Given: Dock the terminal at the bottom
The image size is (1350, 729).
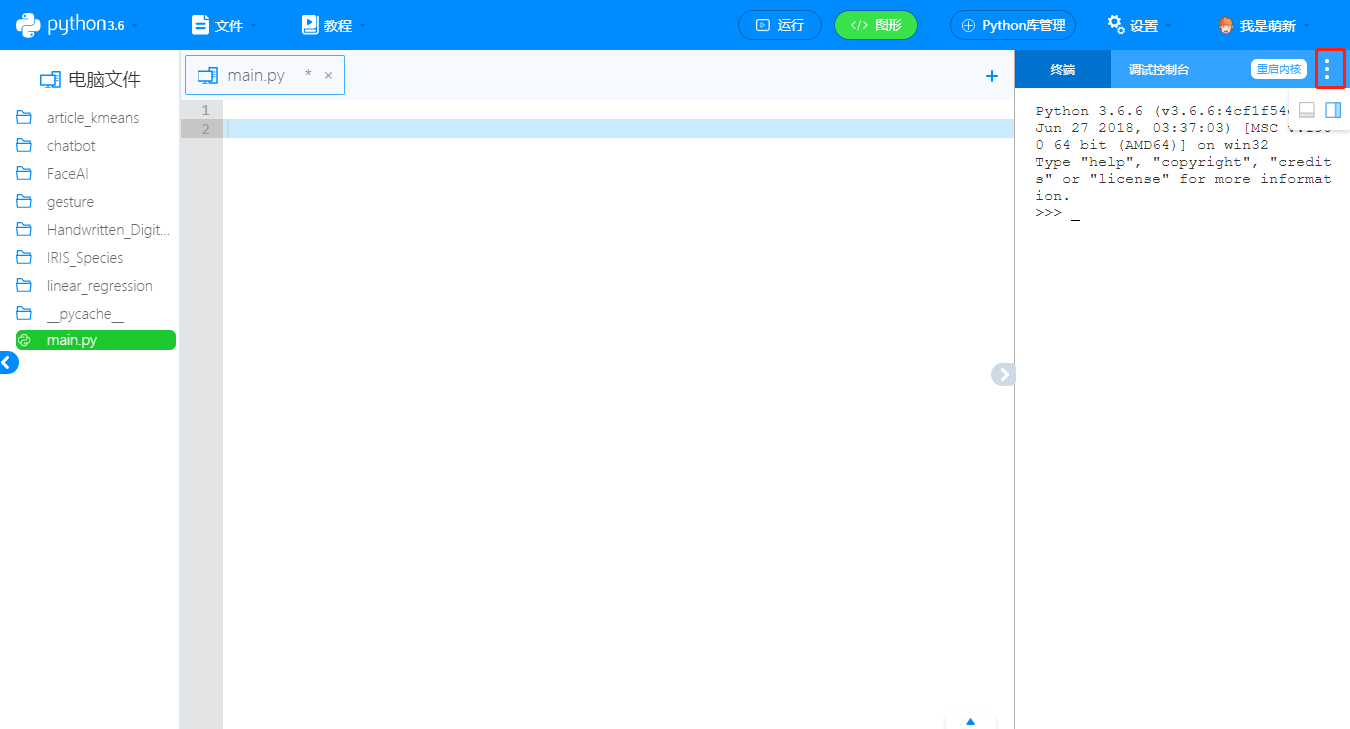Looking at the screenshot, I should 1307,110.
